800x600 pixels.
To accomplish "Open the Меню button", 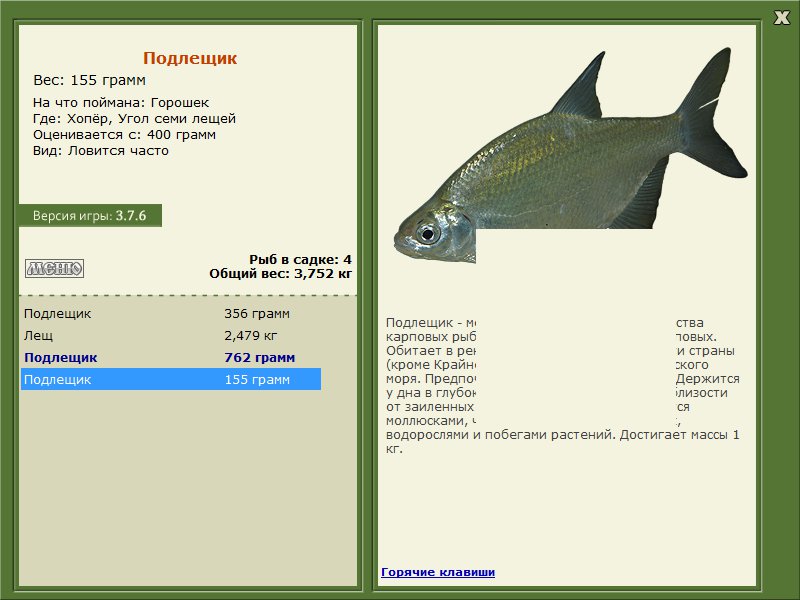I will (x=55, y=268).
